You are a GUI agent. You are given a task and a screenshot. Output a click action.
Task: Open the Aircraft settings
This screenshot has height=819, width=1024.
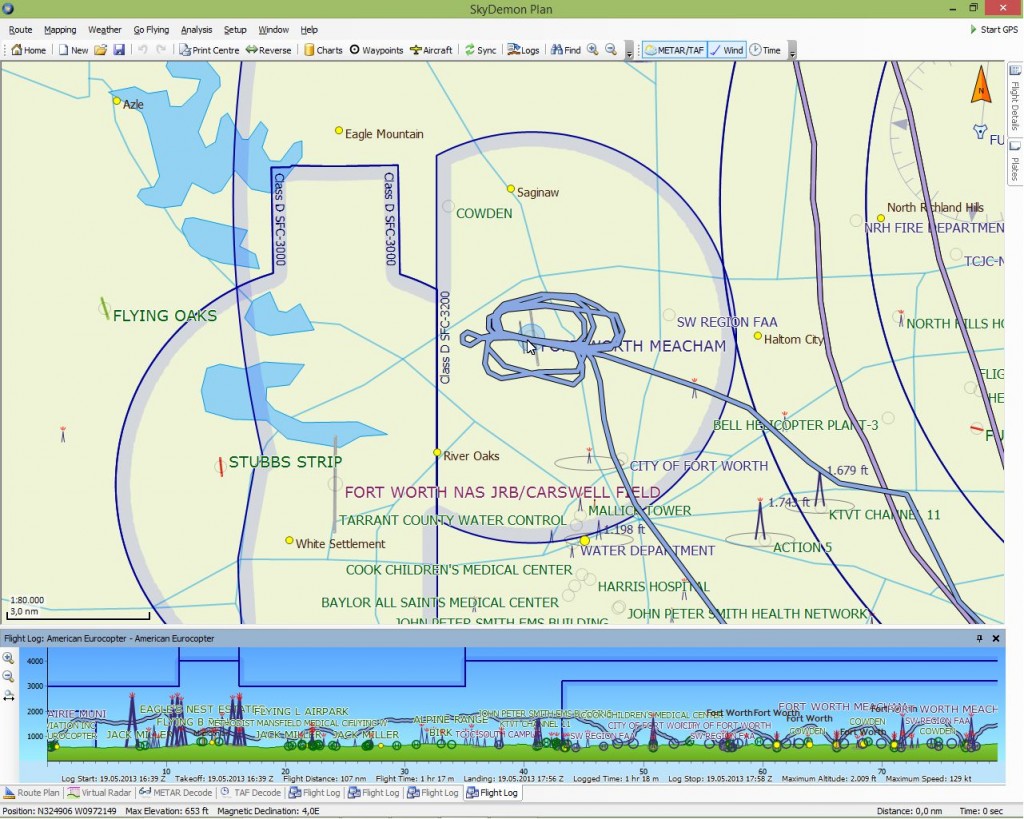pos(431,50)
